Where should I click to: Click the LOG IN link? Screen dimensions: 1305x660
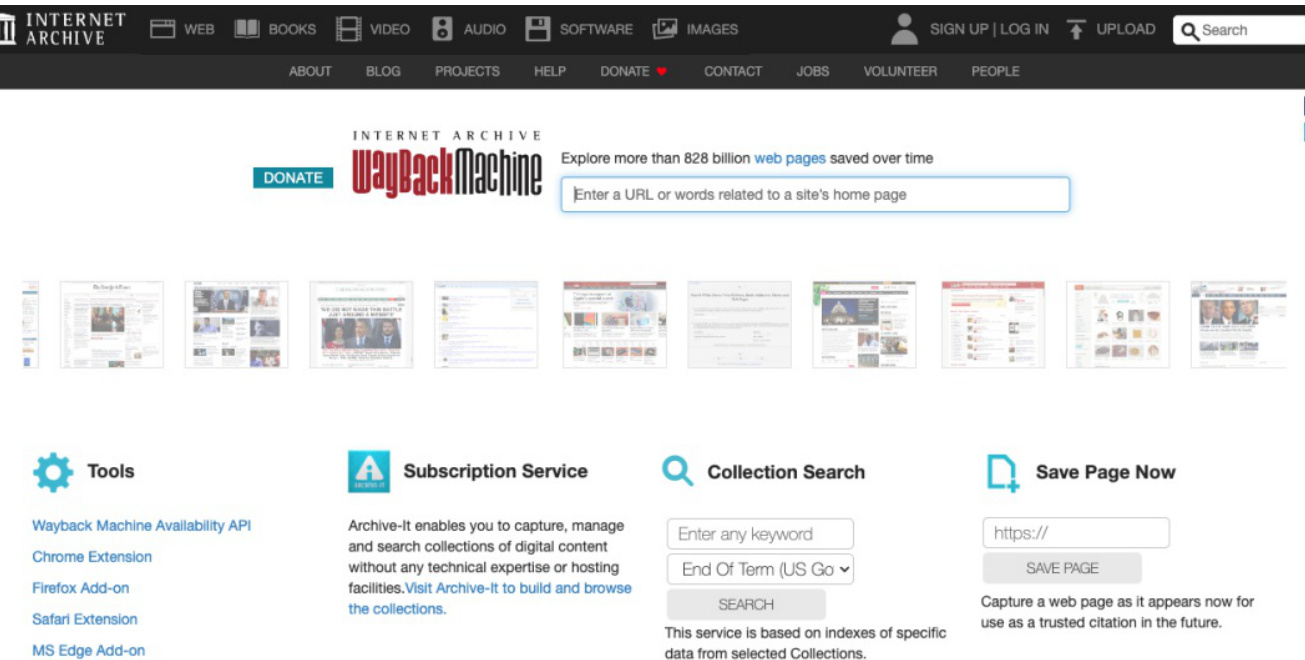[1024, 29]
